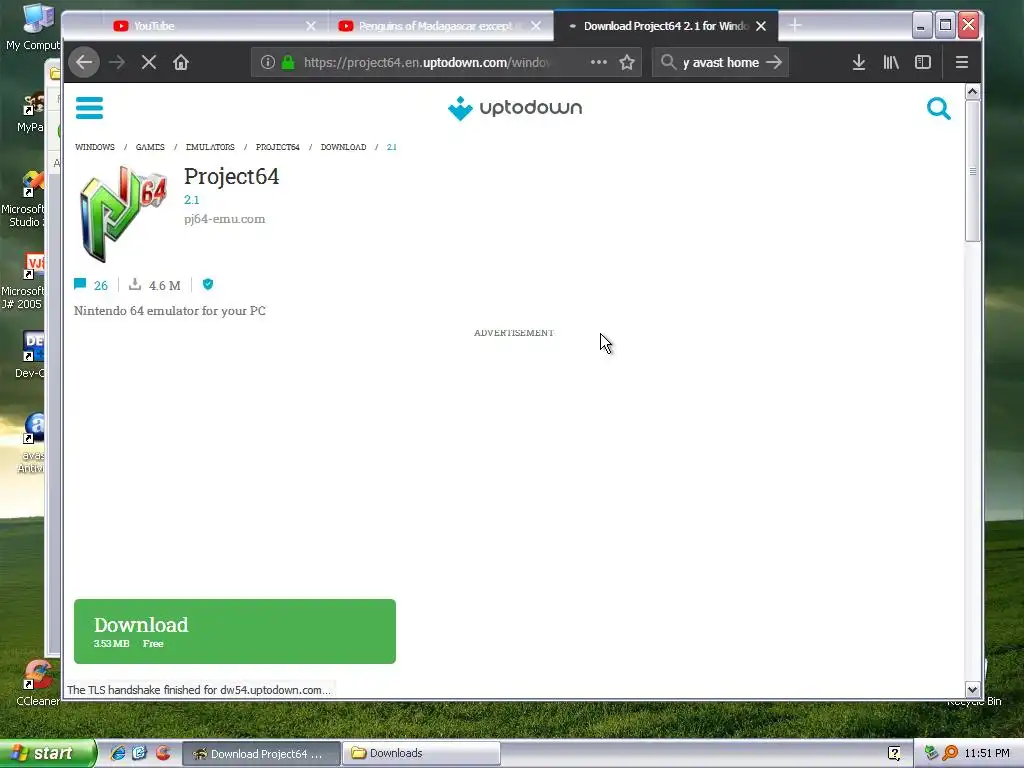The width and height of the screenshot is (1024, 768).
Task: Click the Uptodown search magnifier icon
Action: click(x=938, y=108)
